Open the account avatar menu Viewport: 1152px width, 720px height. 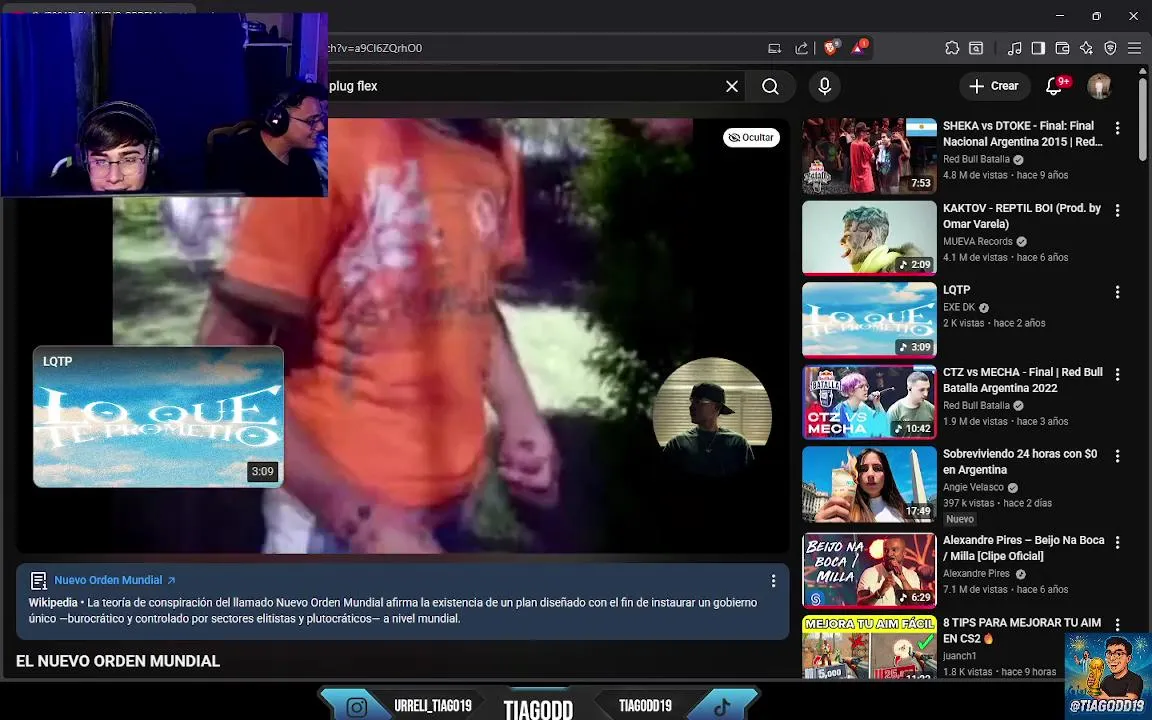(1099, 86)
